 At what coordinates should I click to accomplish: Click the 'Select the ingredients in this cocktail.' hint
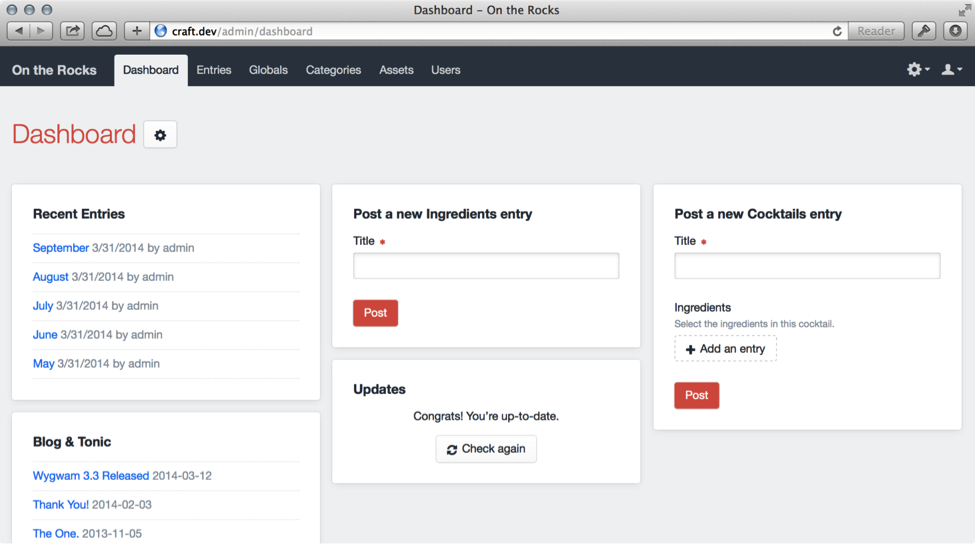pos(754,324)
